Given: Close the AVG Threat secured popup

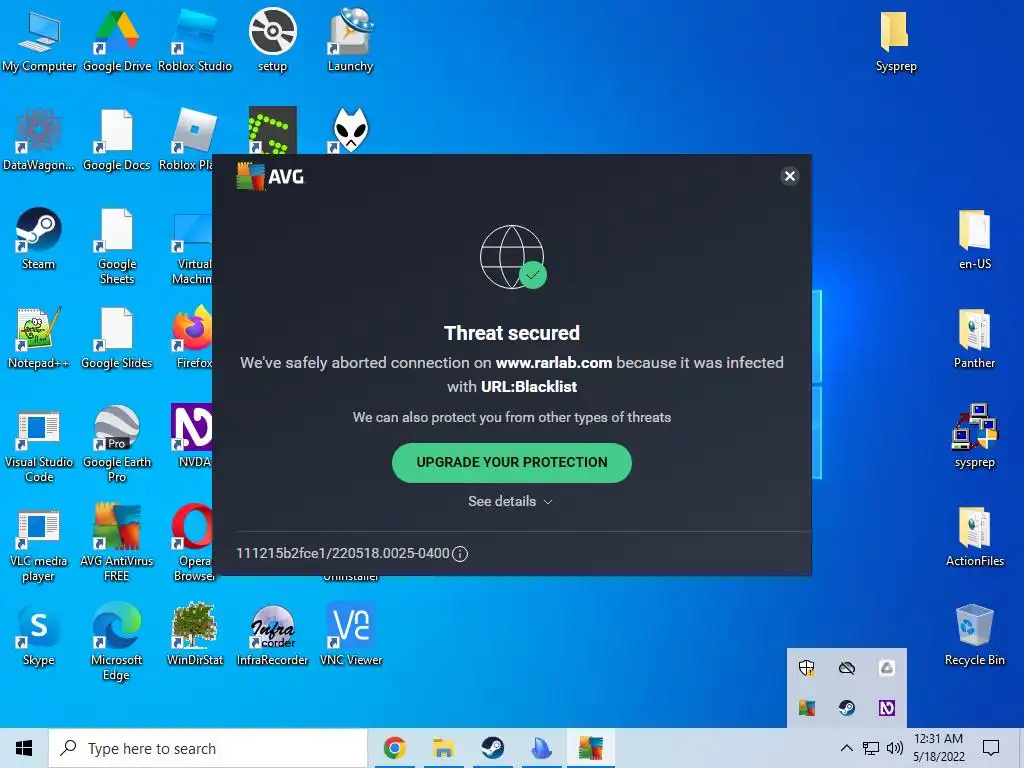Looking at the screenshot, I should (x=790, y=176).
